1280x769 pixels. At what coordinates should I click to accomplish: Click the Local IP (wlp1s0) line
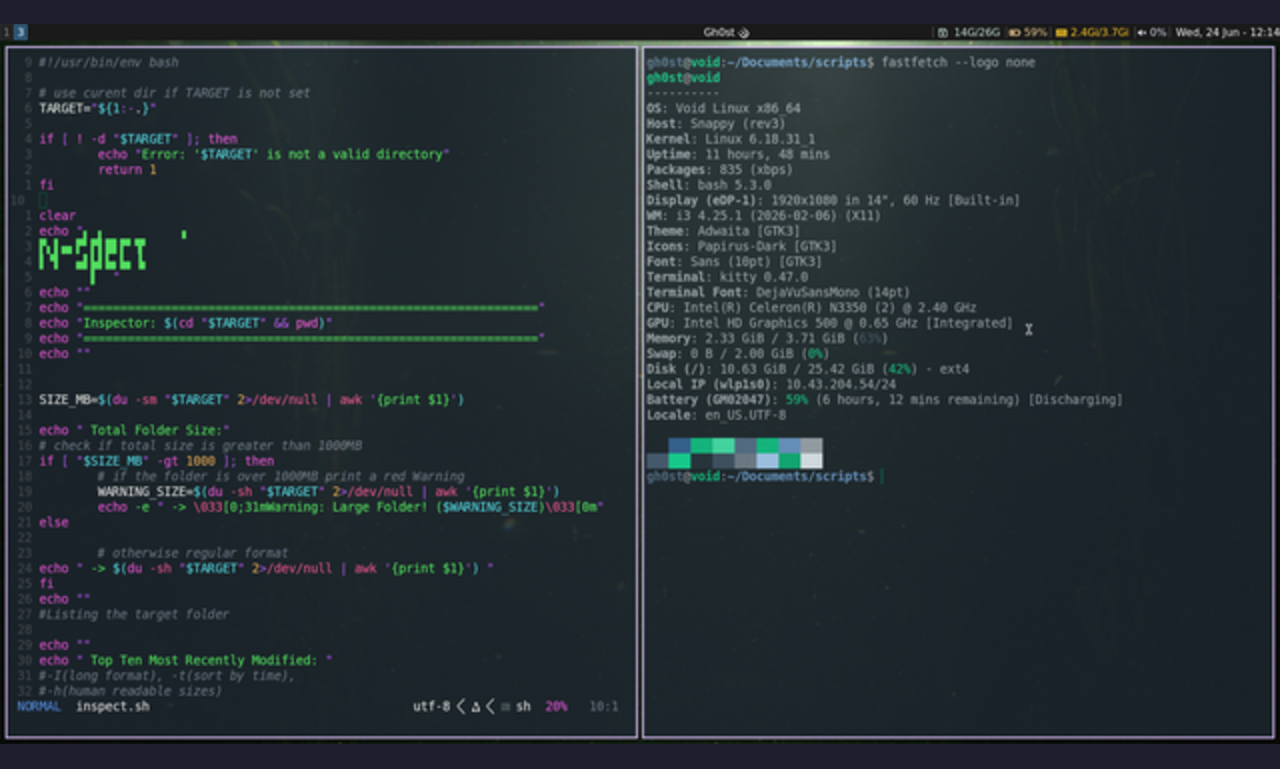coord(771,384)
